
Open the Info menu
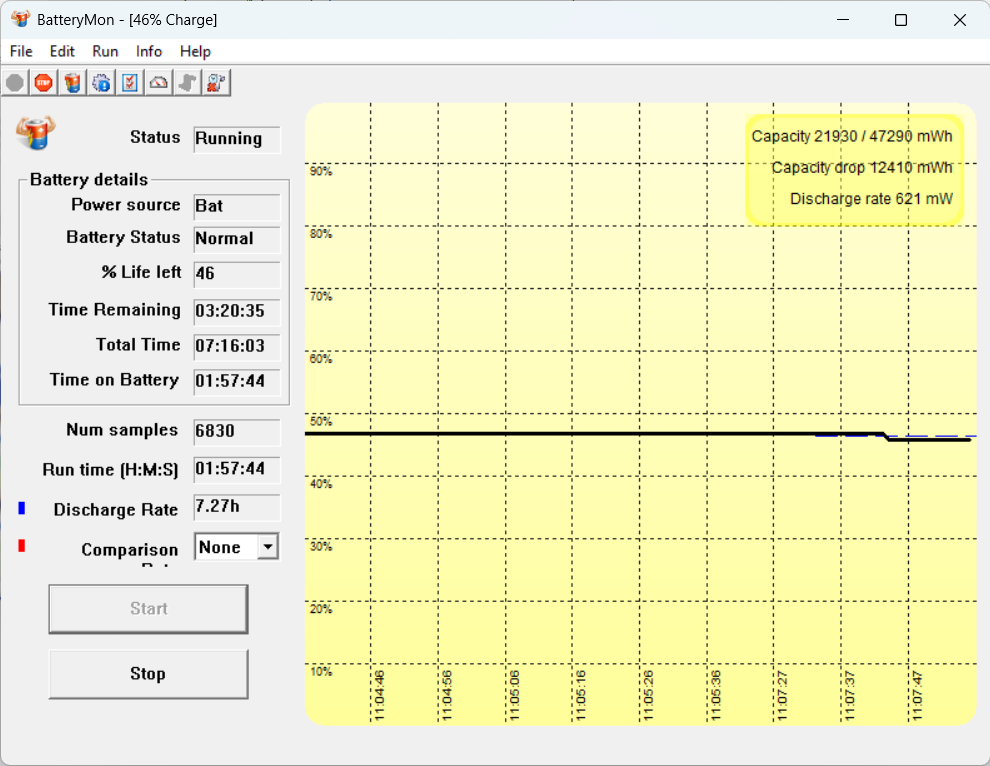pyautogui.click(x=148, y=51)
